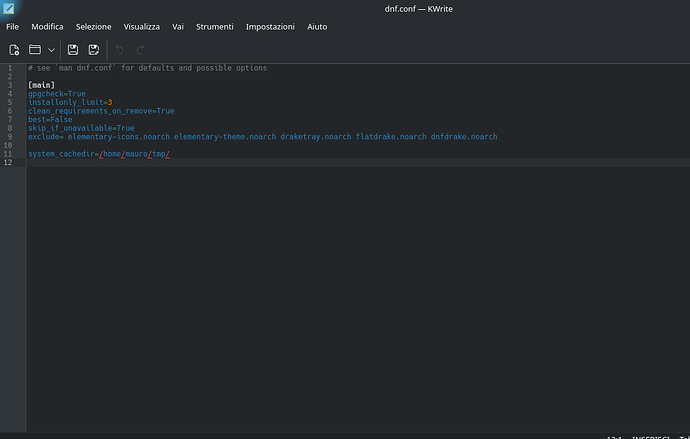This screenshot has width=690, height=439.
Task: Click the Save As icon
Action: (x=94, y=49)
